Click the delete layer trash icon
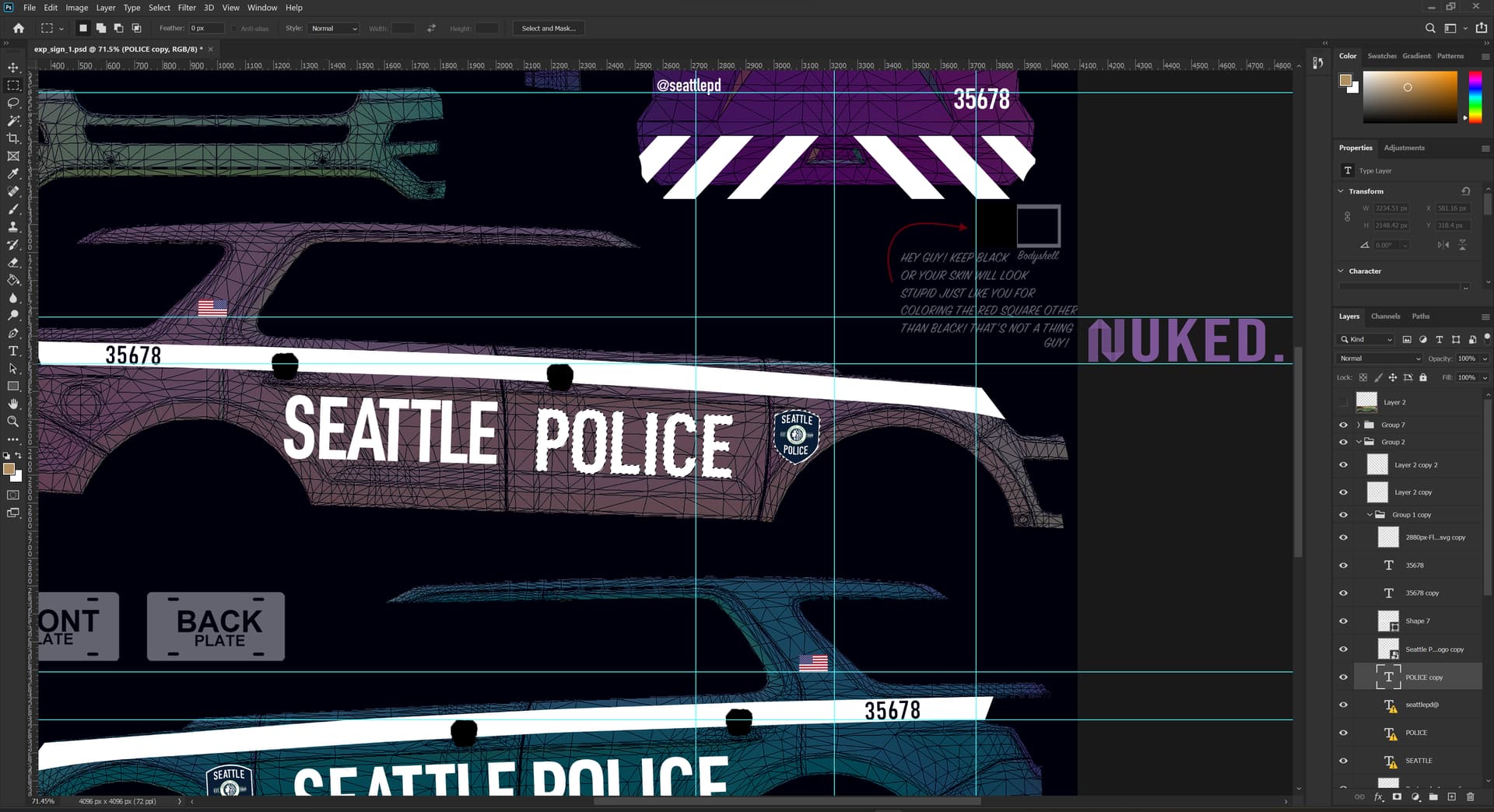1494x812 pixels. [1470, 796]
